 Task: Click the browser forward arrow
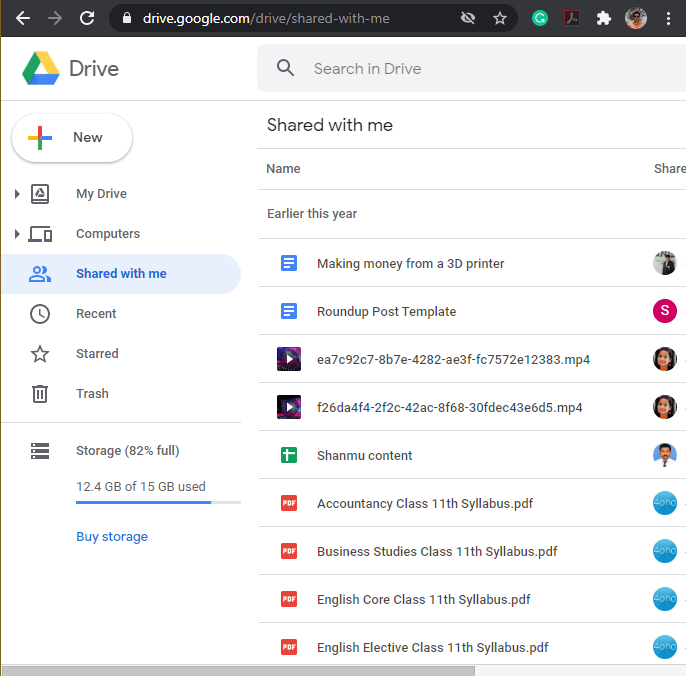point(55,18)
